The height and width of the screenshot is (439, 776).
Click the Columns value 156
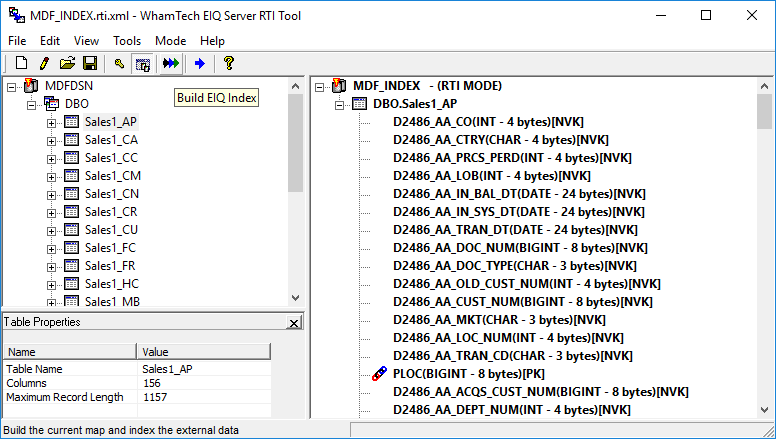coord(204,383)
